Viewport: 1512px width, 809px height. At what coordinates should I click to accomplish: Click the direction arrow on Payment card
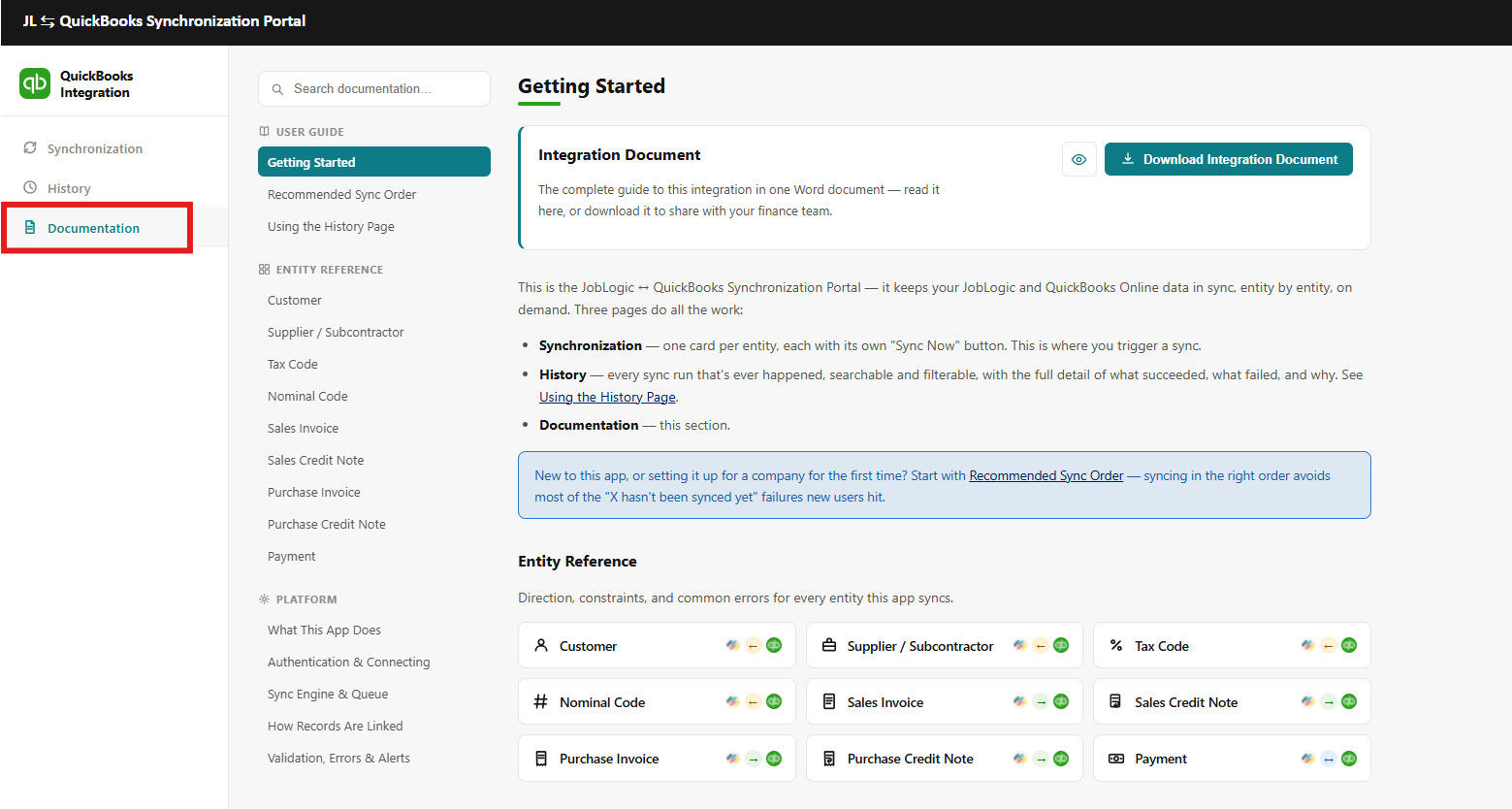pos(1329,759)
